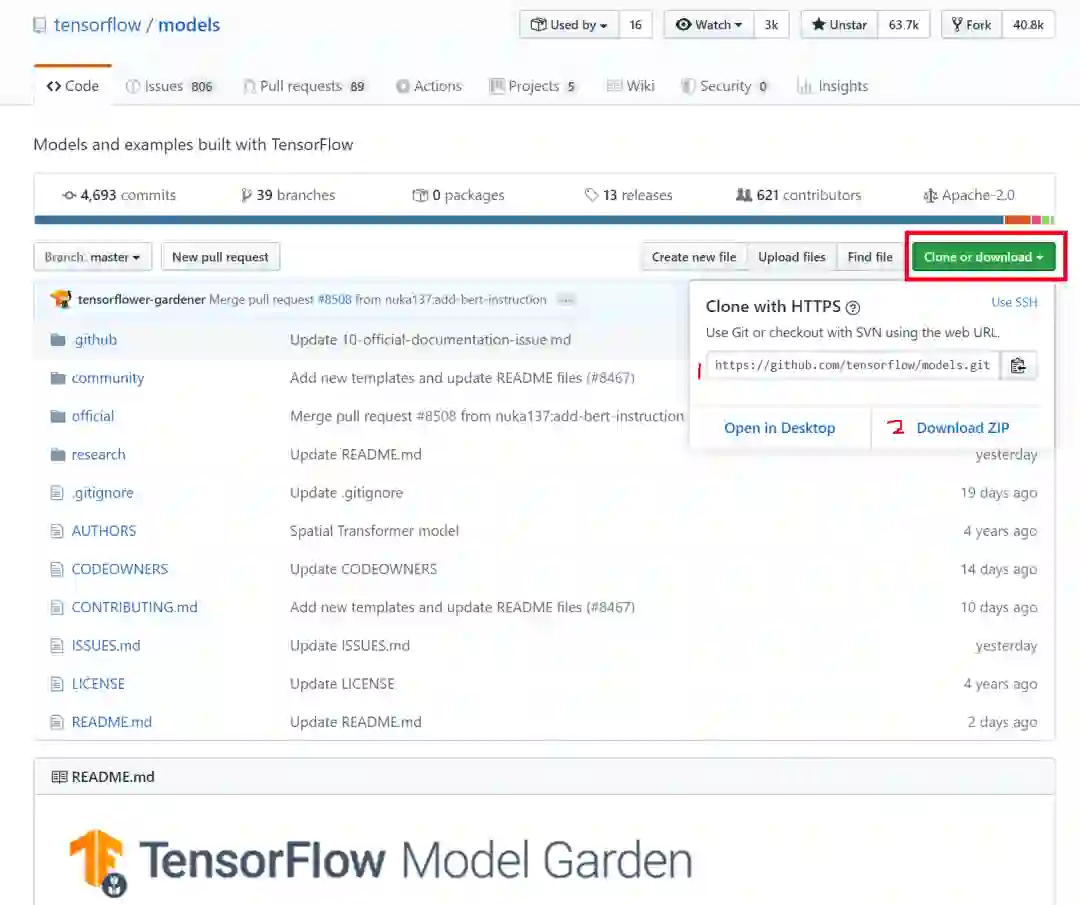Open the Wiki tab
Viewport: 1080px width, 905px height.
630,86
